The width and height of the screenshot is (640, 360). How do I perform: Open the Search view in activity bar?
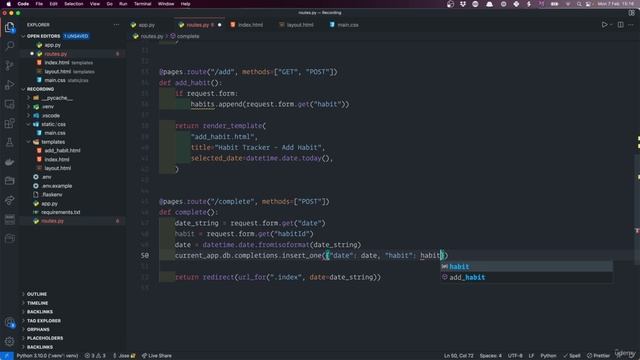9,46
